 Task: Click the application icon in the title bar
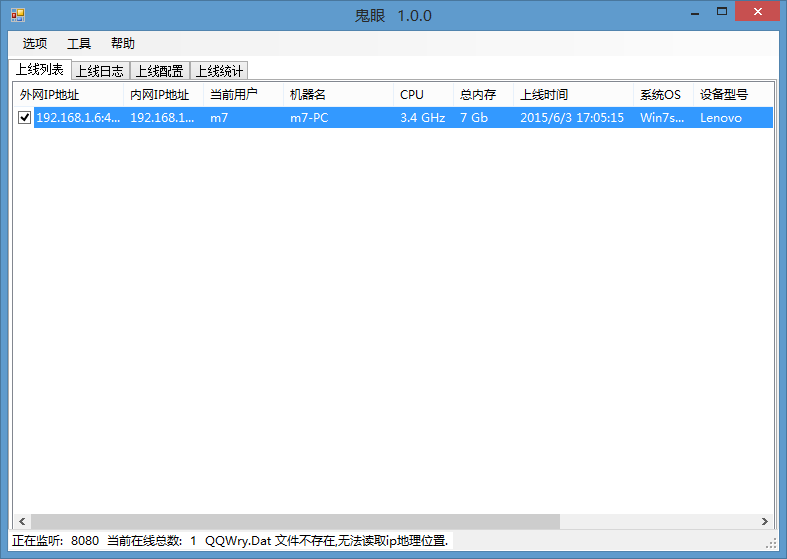pyautogui.click(x=18, y=15)
